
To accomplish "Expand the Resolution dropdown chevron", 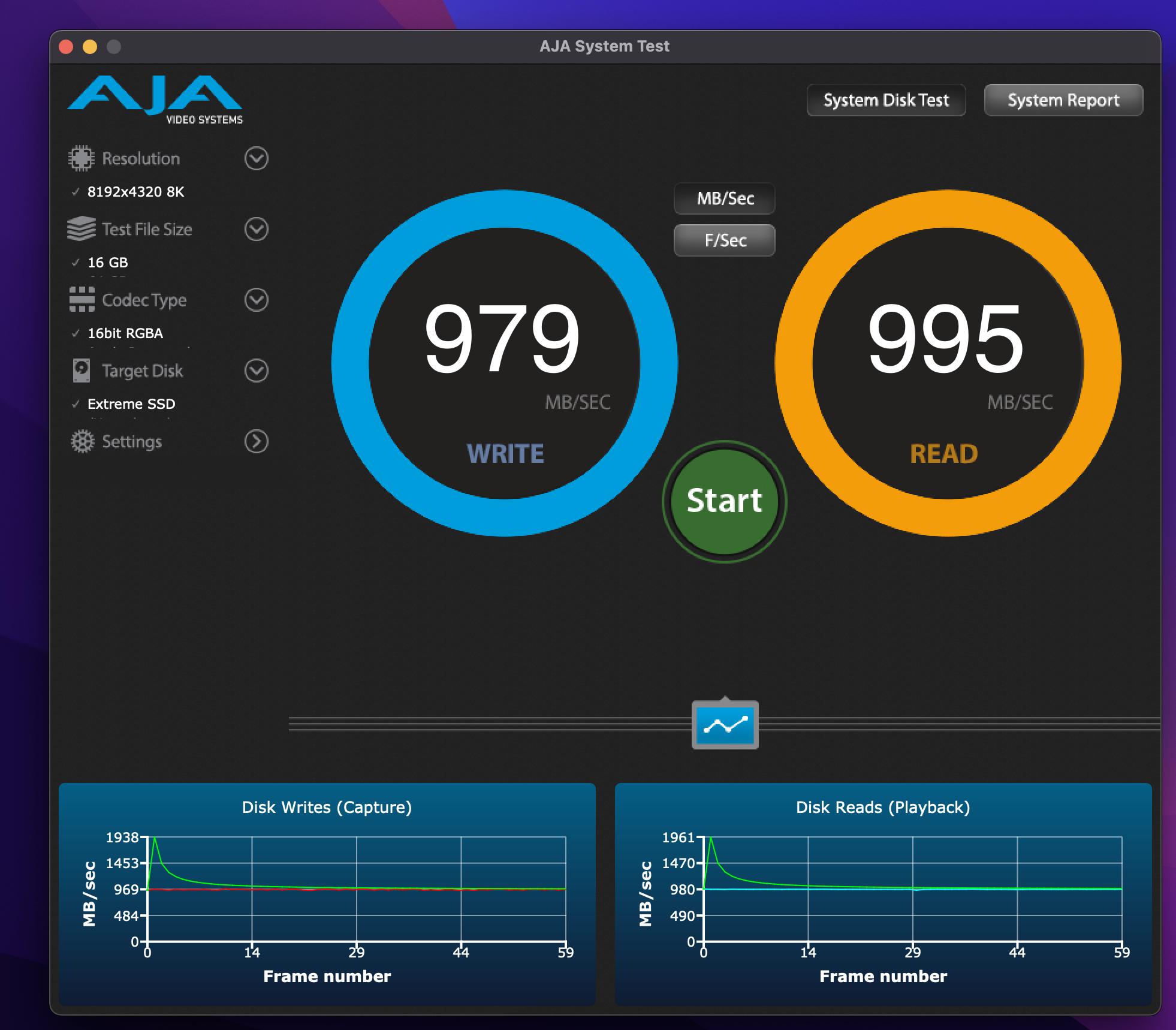I will tap(256, 158).
